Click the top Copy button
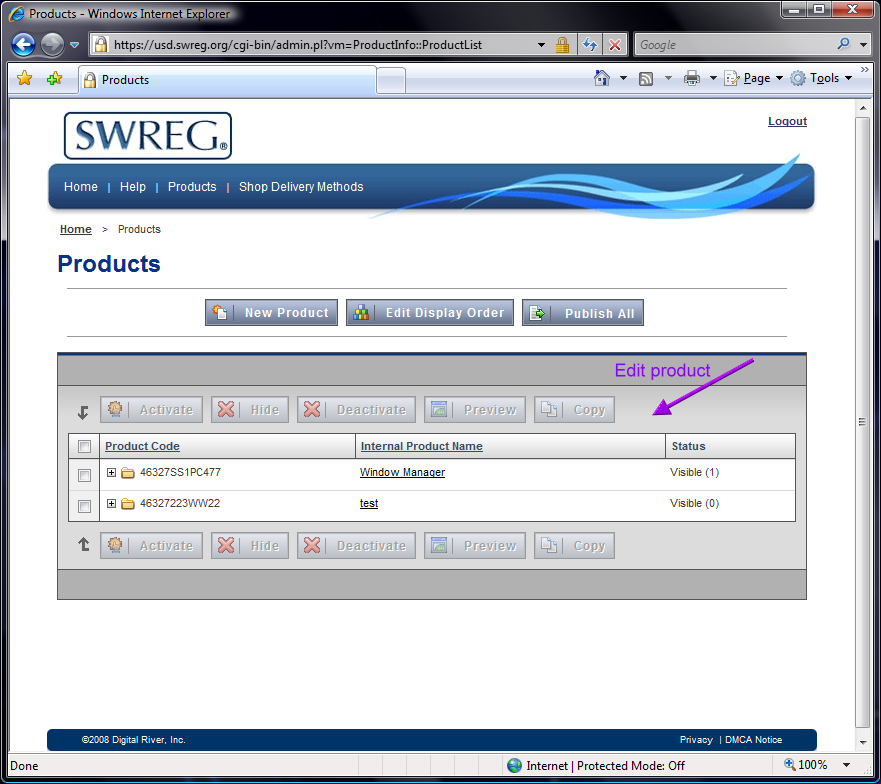Viewport: 881px width, 784px height. coord(574,410)
